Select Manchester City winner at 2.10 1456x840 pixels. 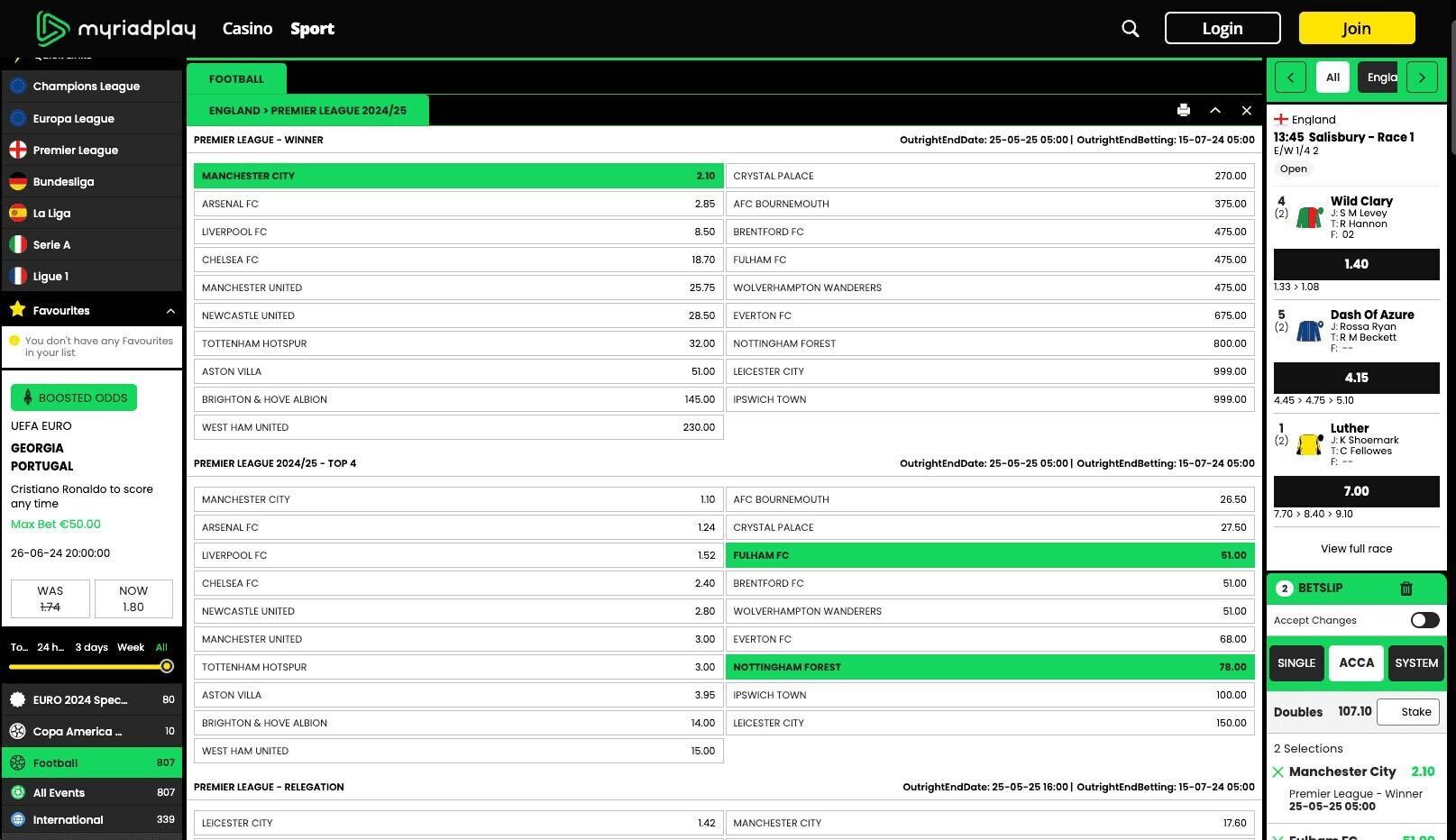(x=459, y=176)
